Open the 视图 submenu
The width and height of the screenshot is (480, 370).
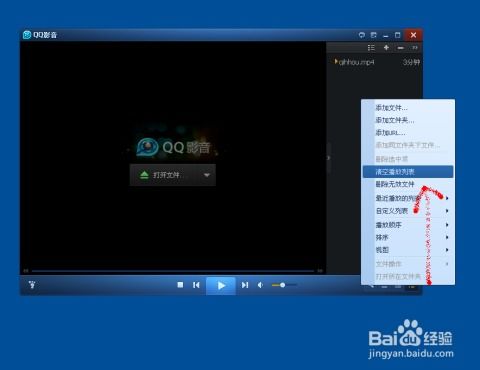[408, 250]
